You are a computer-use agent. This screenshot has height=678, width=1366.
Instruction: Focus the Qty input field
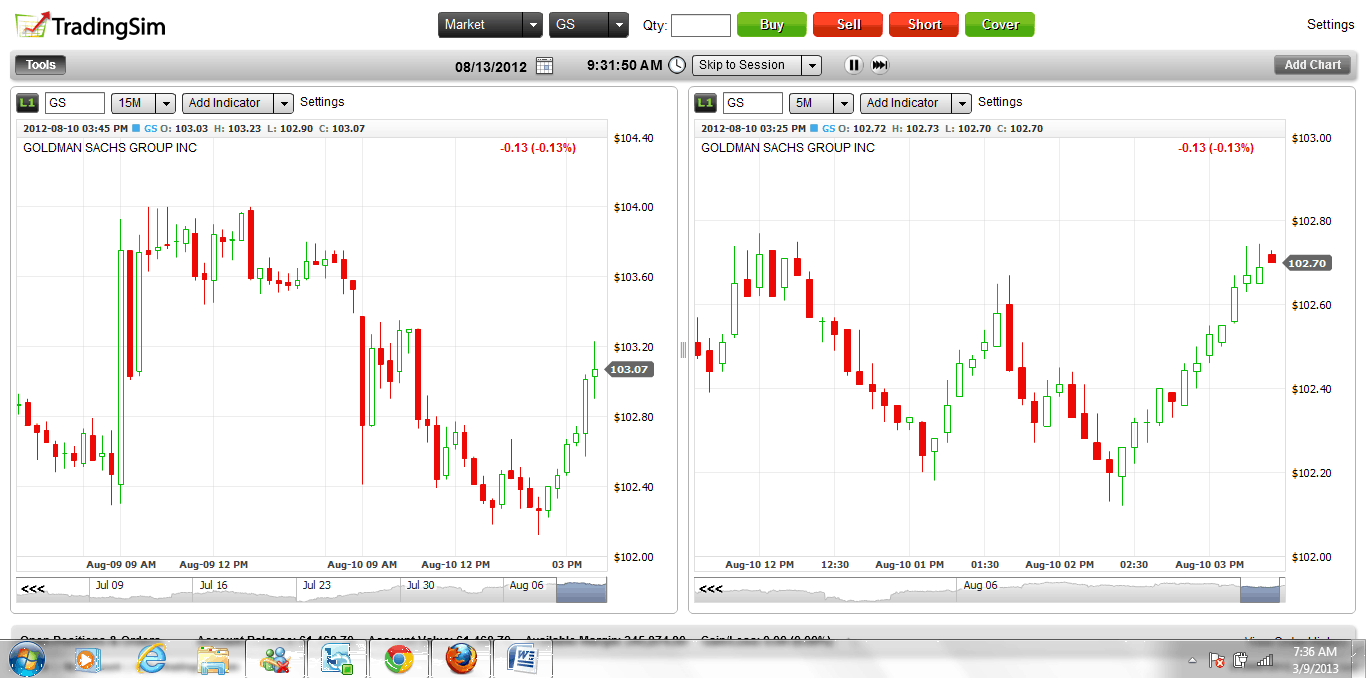(x=700, y=26)
